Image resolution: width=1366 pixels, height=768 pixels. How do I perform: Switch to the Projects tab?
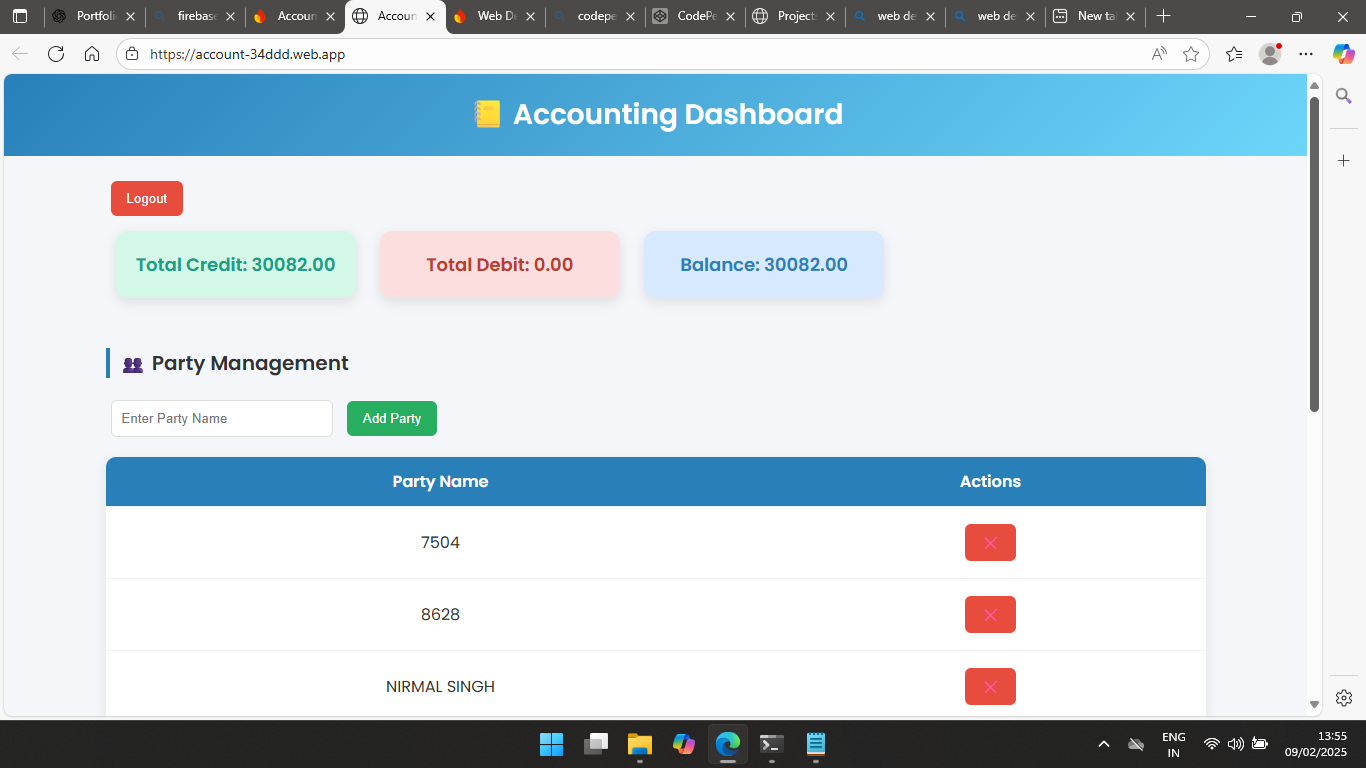(794, 17)
